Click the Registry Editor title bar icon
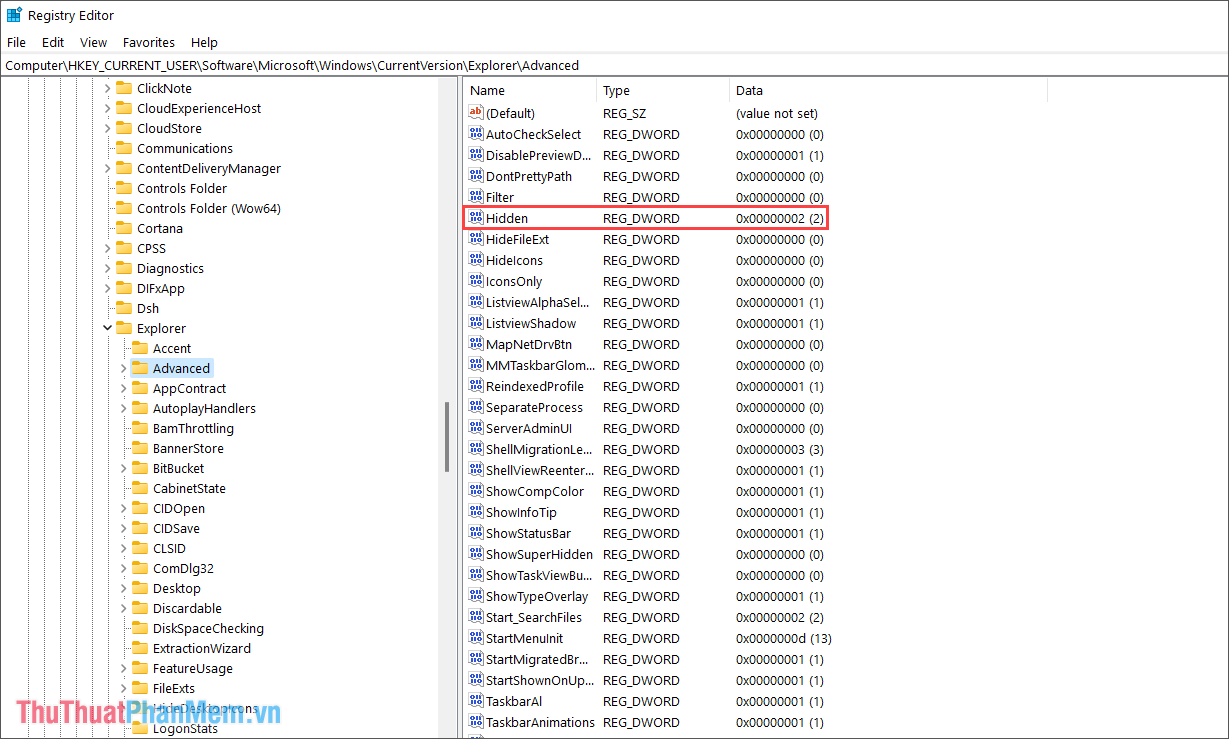1229x739 pixels. click(x=13, y=14)
